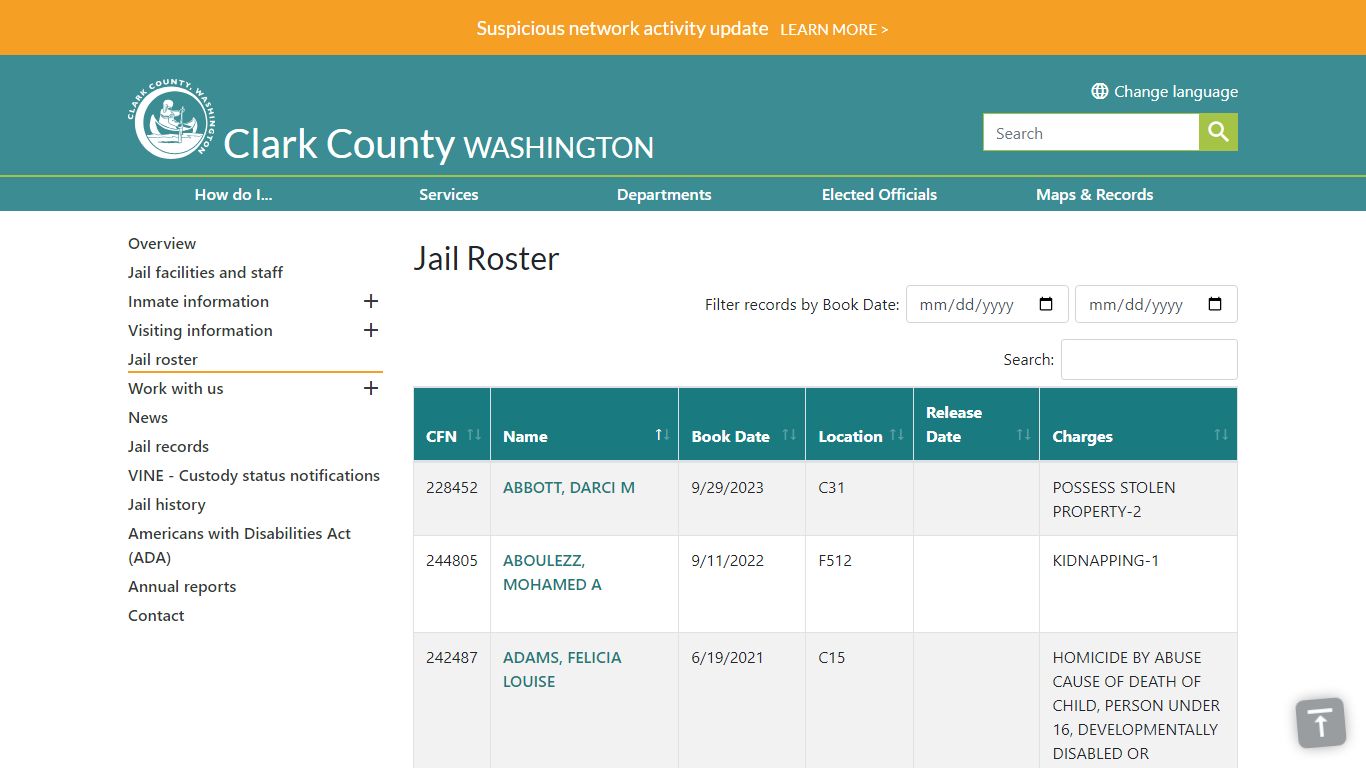This screenshot has height=768, width=1366.
Task: Expand the Inmate information submenu
Action: (x=371, y=301)
